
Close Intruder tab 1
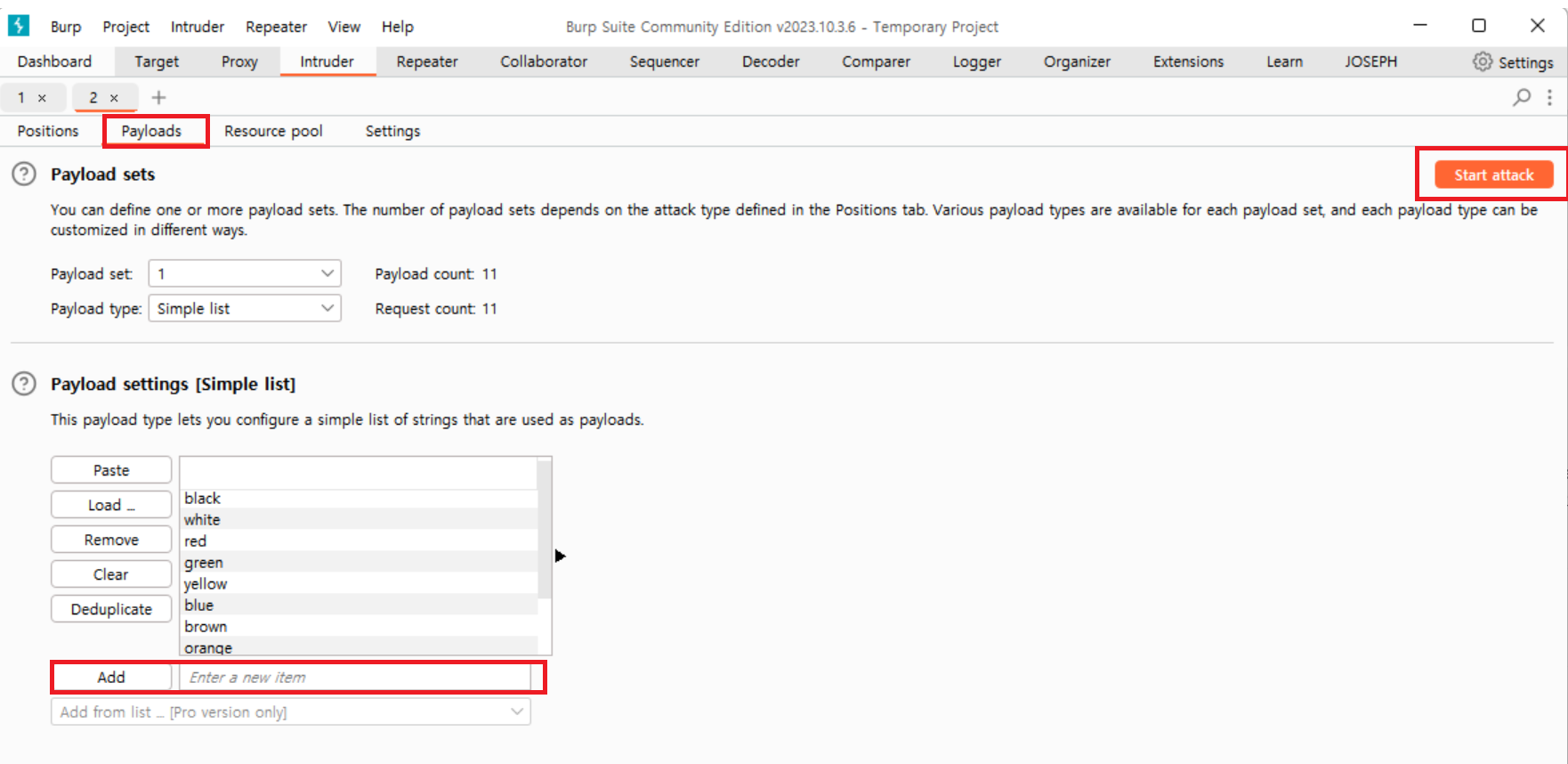tap(42, 98)
